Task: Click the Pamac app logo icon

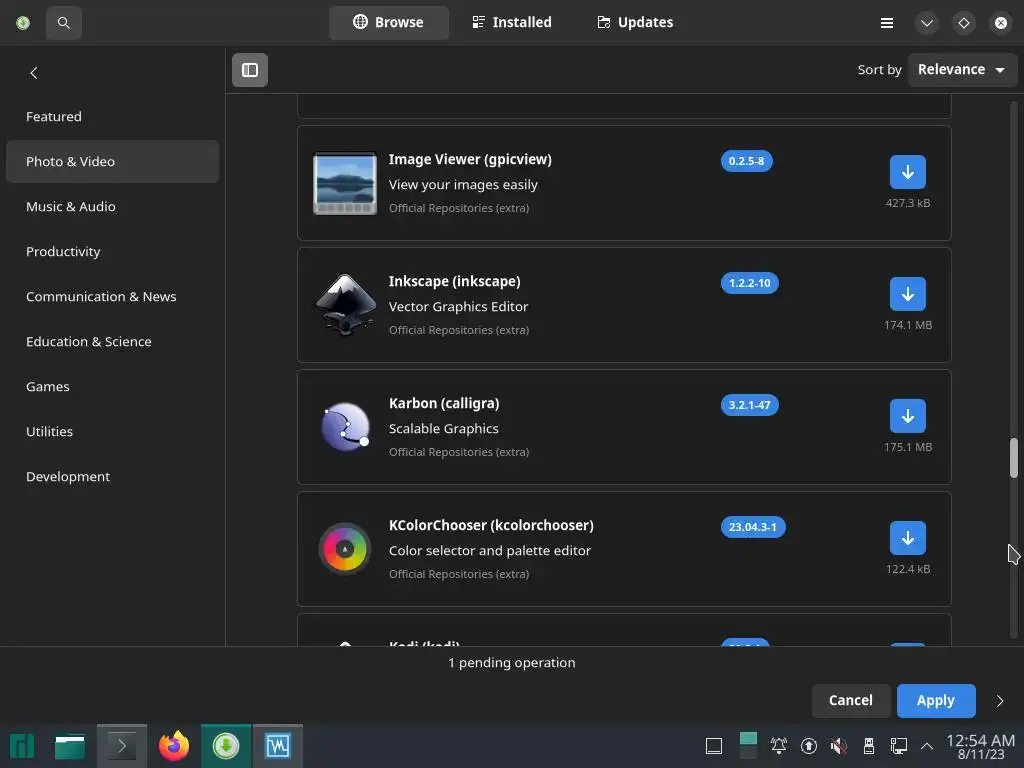Action: (23, 23)
